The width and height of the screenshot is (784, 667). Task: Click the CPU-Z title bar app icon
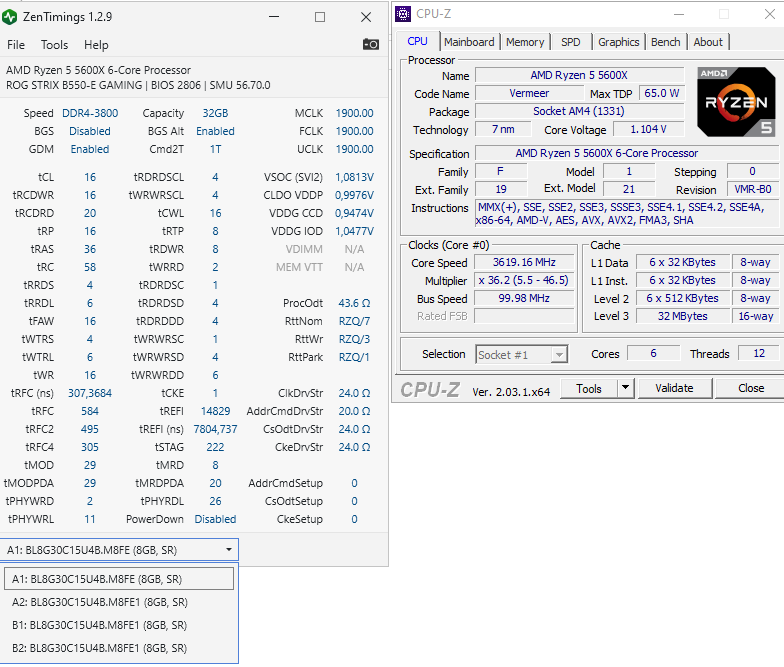[x=403, y=14]
